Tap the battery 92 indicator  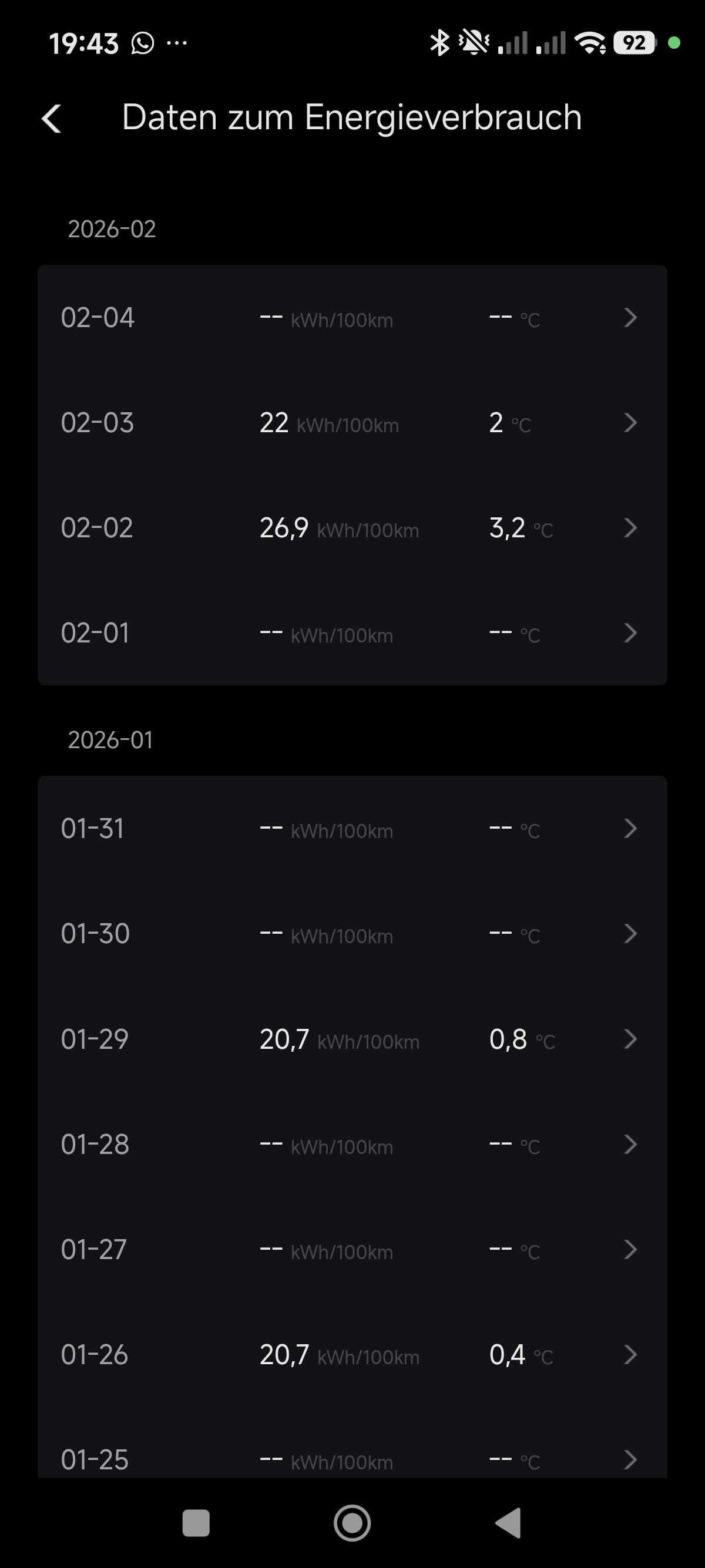click(x=634, y=43)
